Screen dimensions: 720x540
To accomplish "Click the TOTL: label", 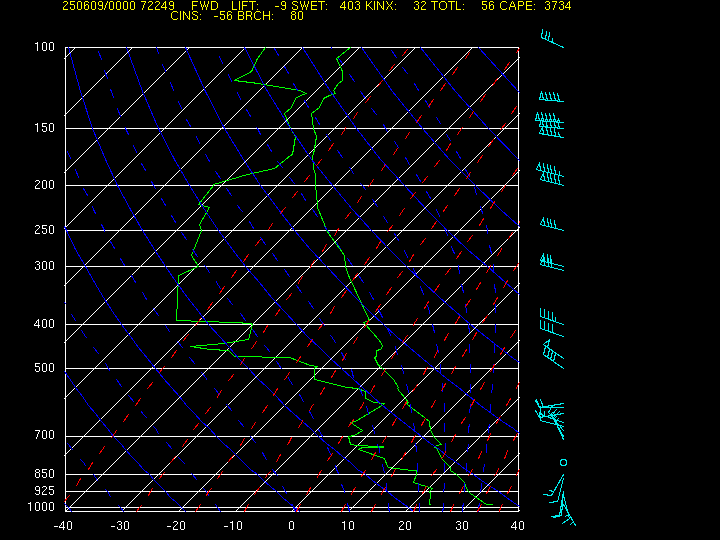I will (448, 6).
